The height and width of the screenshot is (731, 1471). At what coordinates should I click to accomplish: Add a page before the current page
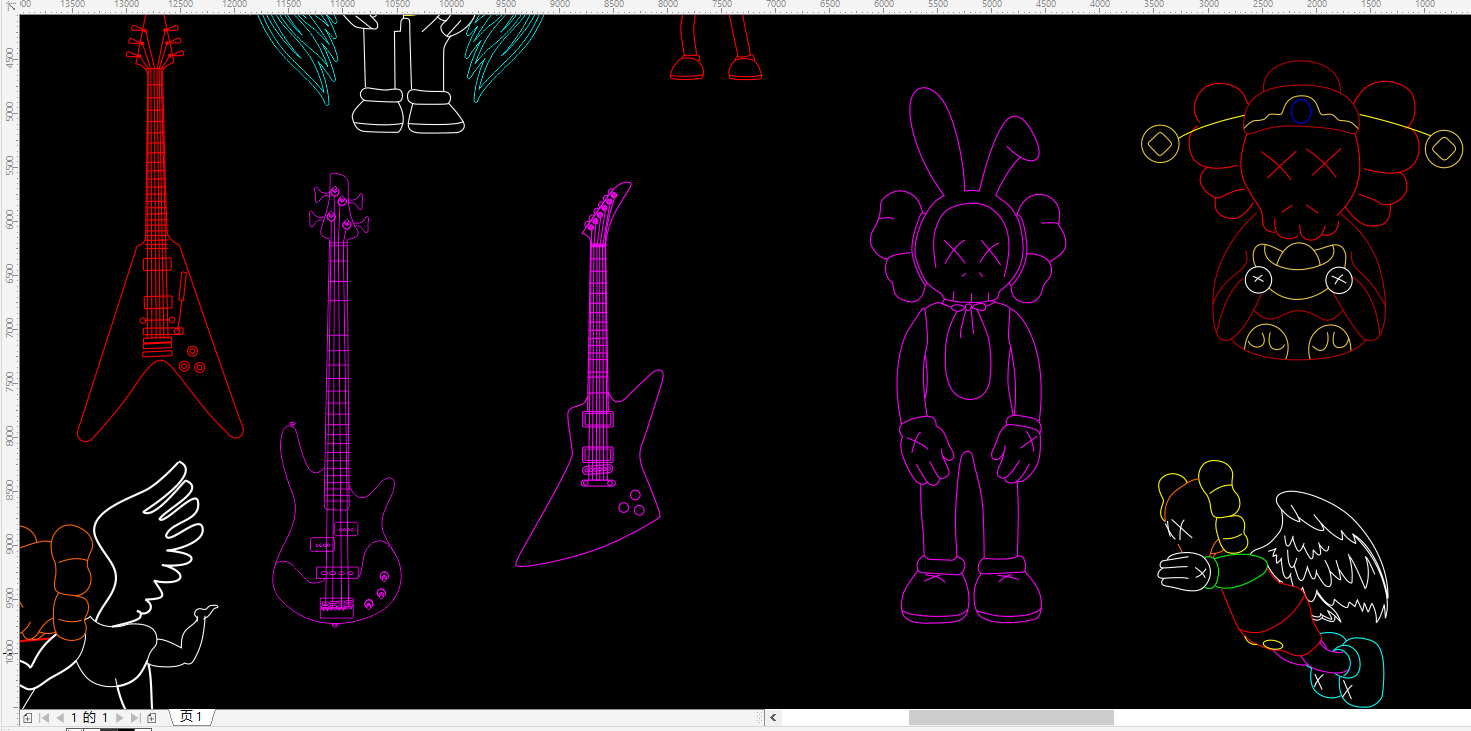[27, 718]
